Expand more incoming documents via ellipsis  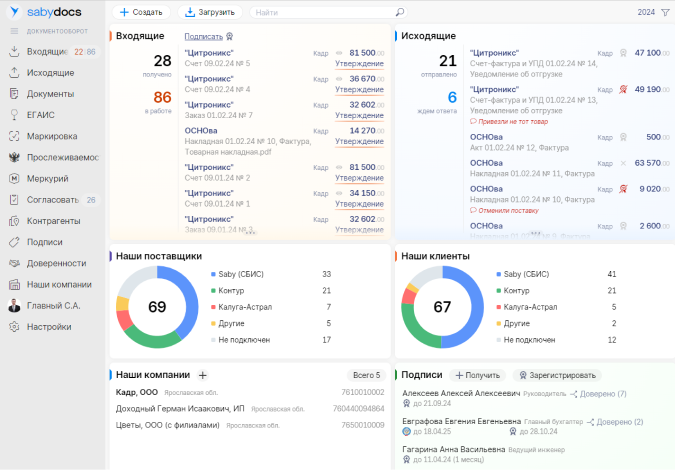click(x=251, y=233)
